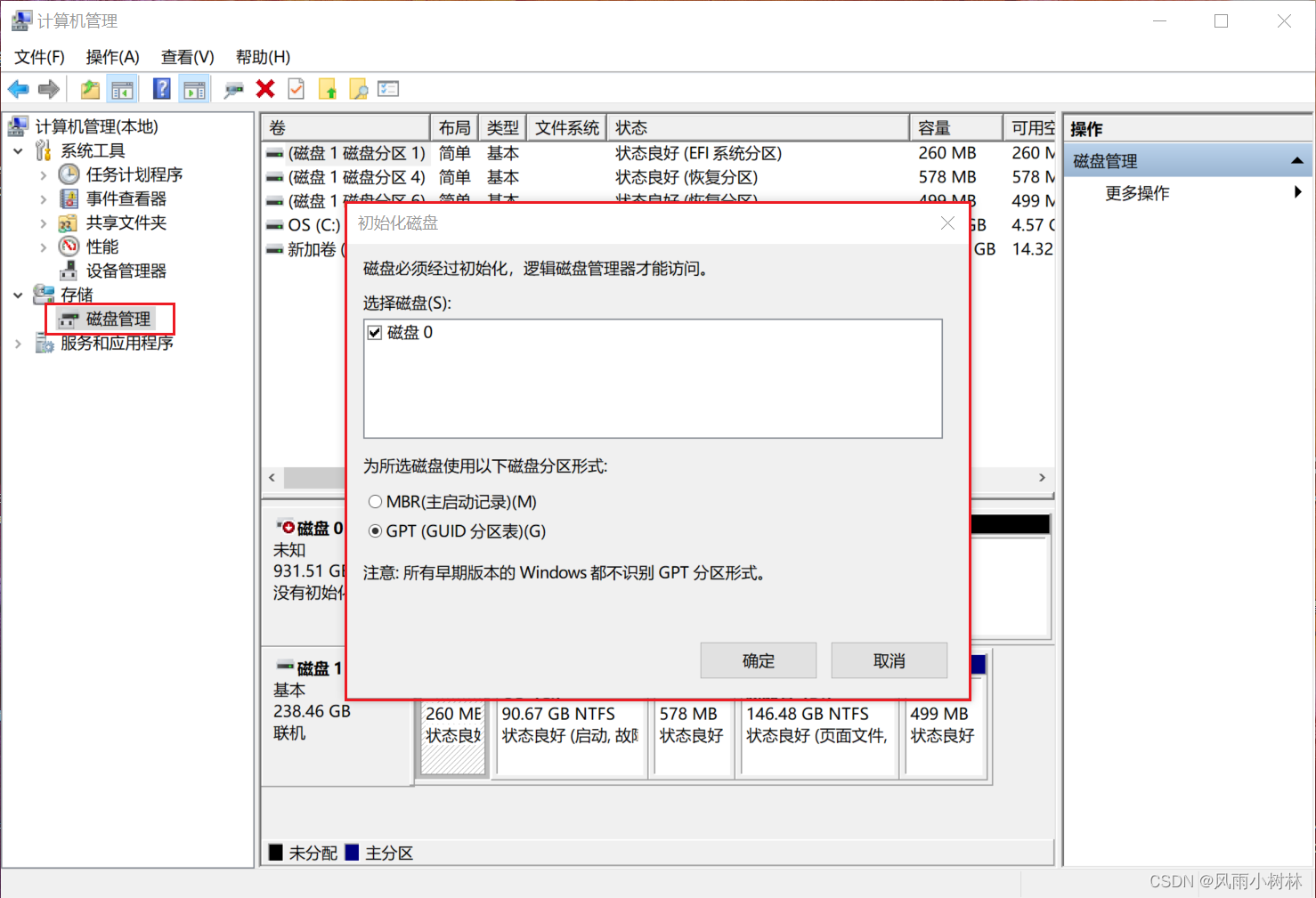Expand the 任务计划程序 node

click(44, 175)
